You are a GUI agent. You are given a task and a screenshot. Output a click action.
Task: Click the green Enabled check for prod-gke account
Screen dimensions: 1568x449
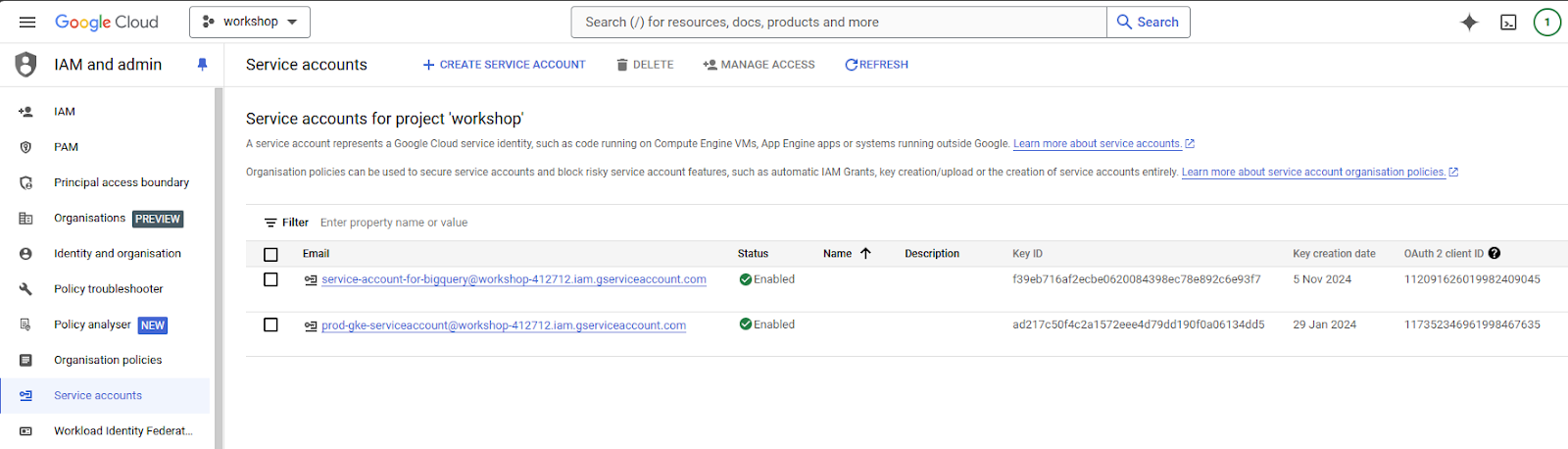tap(745, 324)
